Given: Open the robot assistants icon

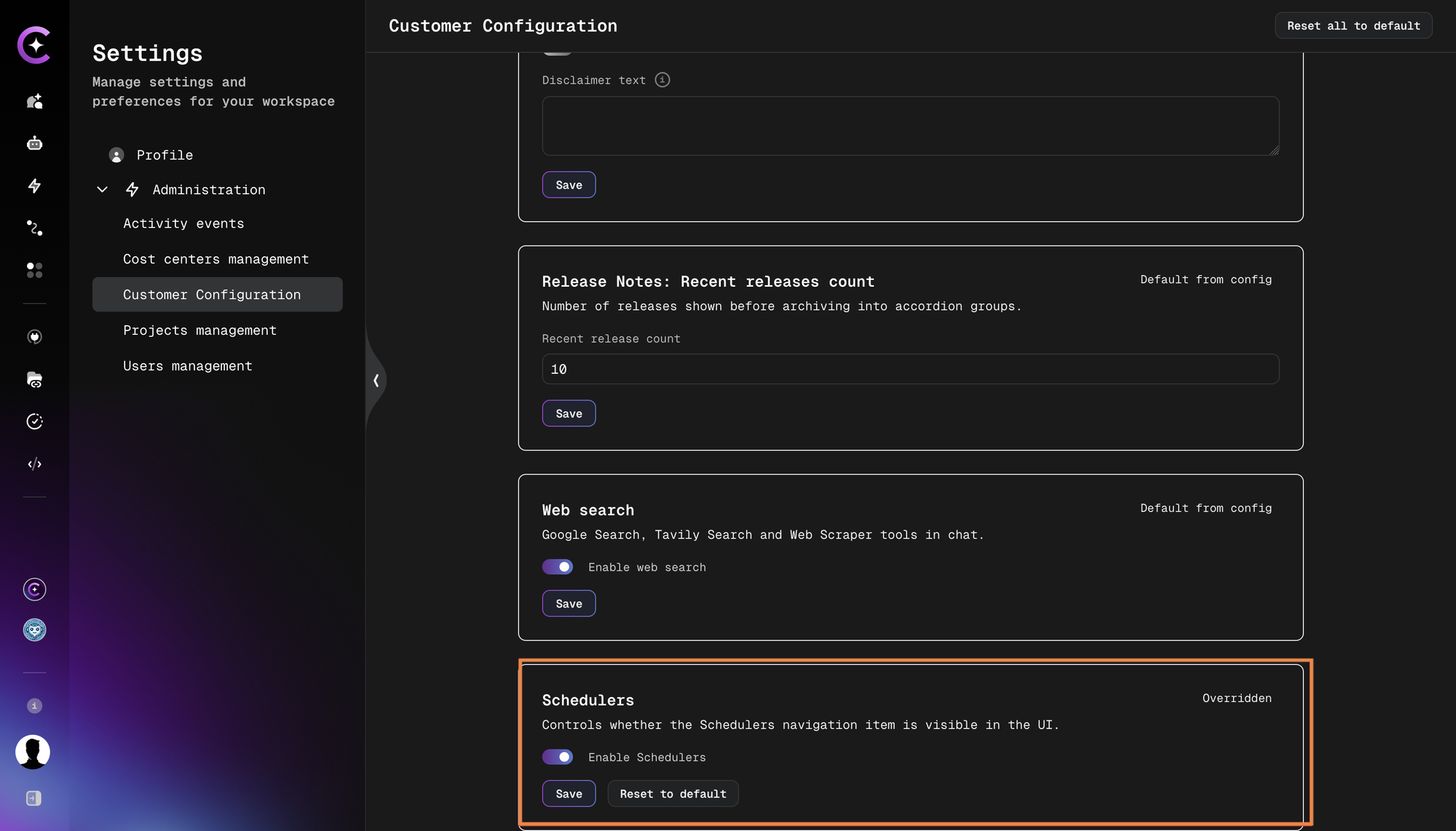Looking at the screenshot, I should coord(34,143).
